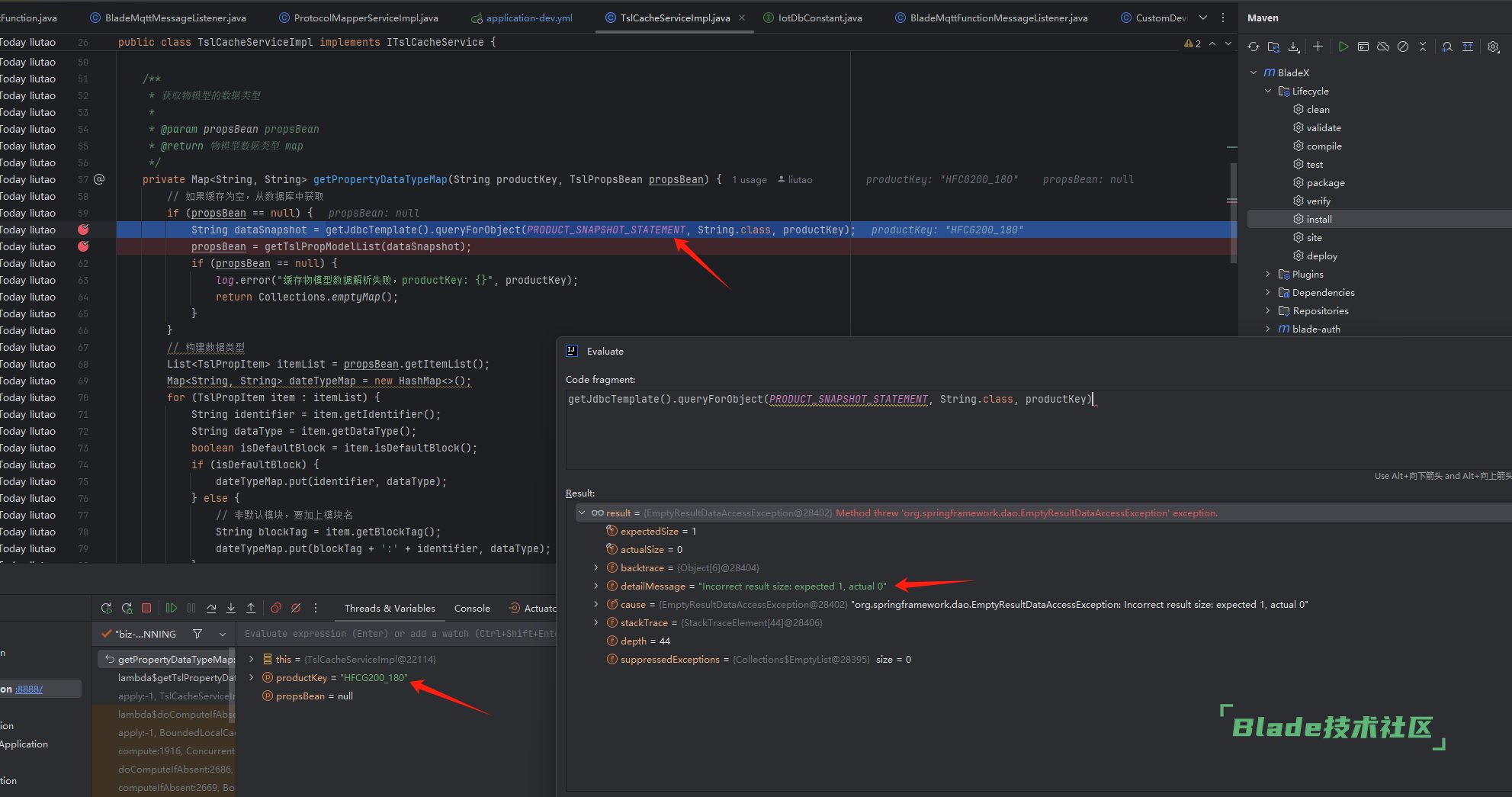Image resolution: width=1512 pixels, height=797 pixels.
Task: Open the Console debugger tab
Action: coord(472,608)
